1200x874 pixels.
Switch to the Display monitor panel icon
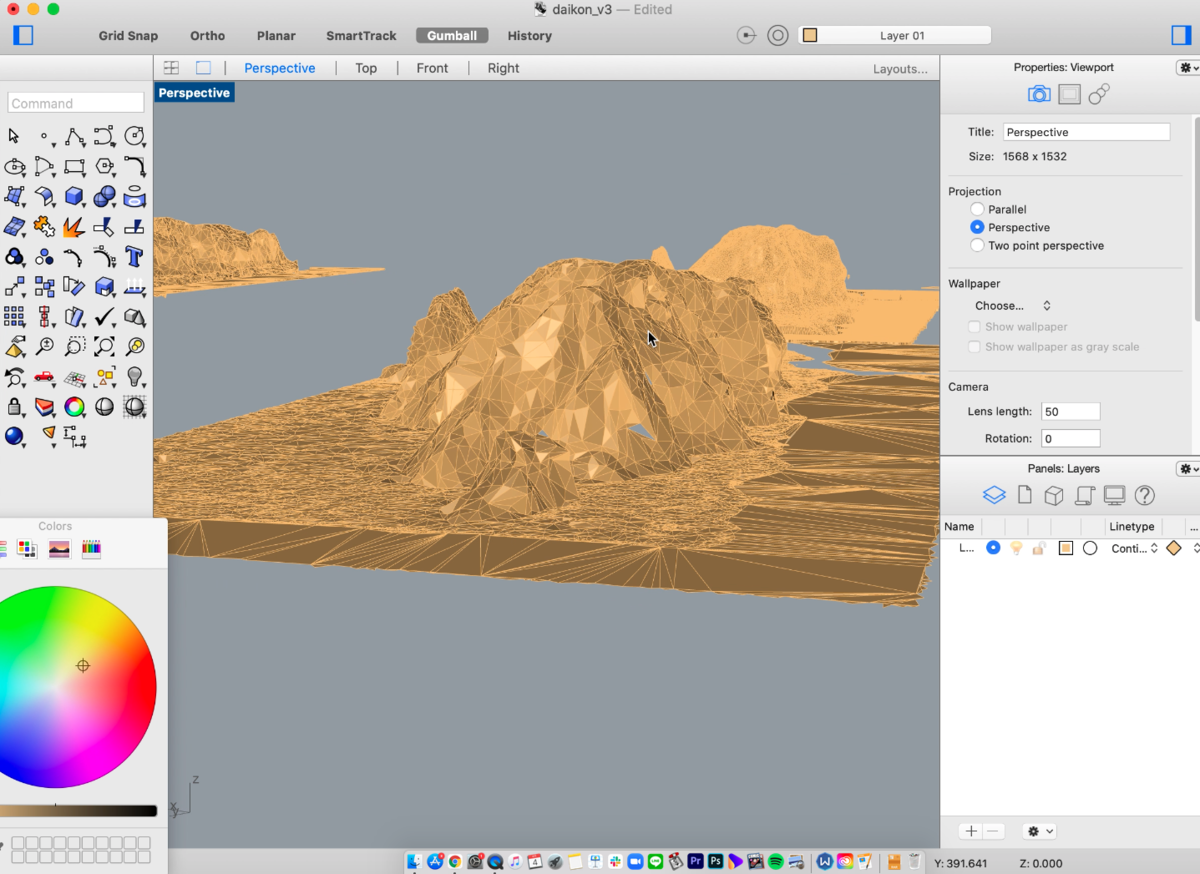pos(1114,496)
